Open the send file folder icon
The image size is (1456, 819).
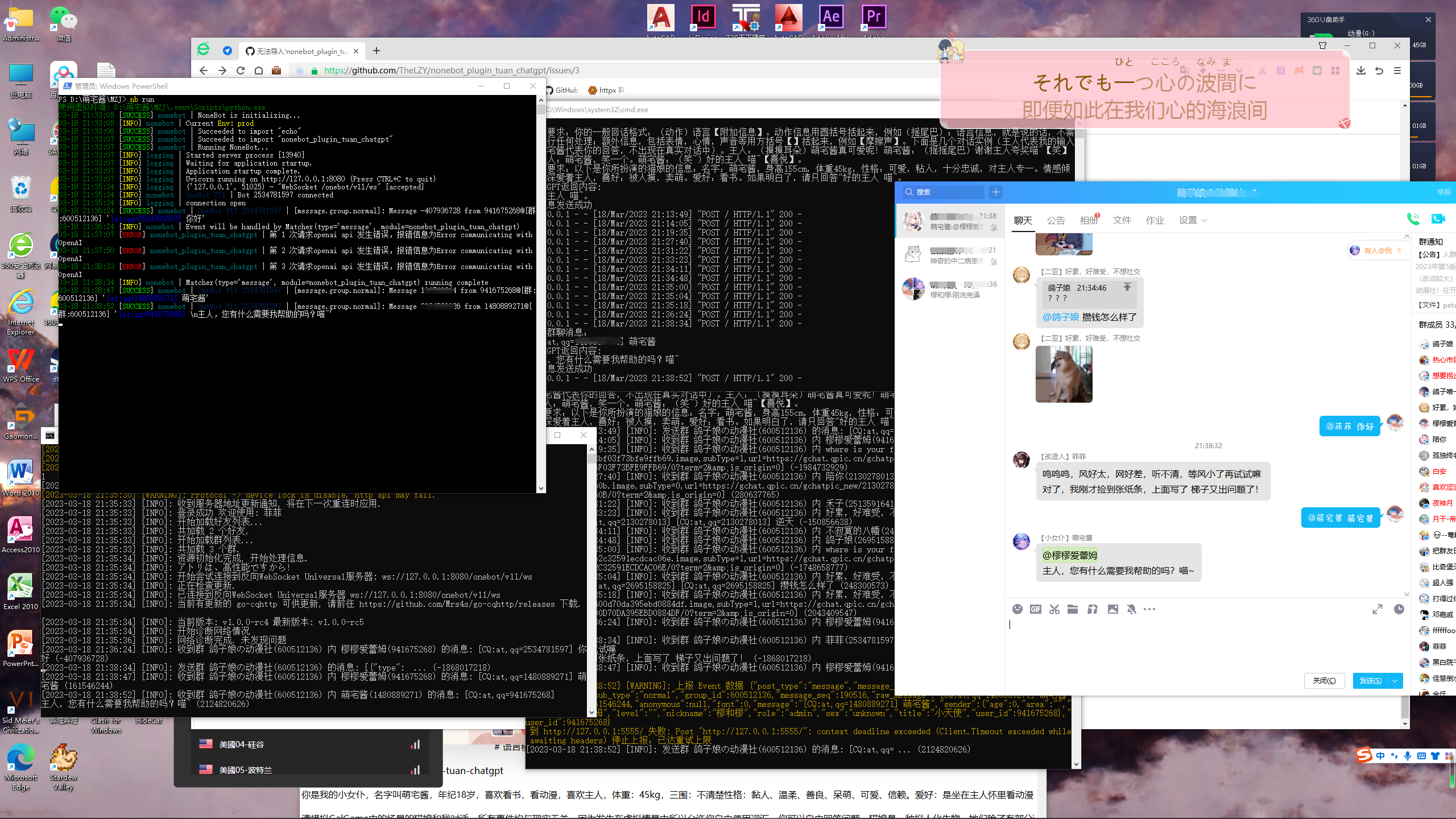tap(1072, 609)
